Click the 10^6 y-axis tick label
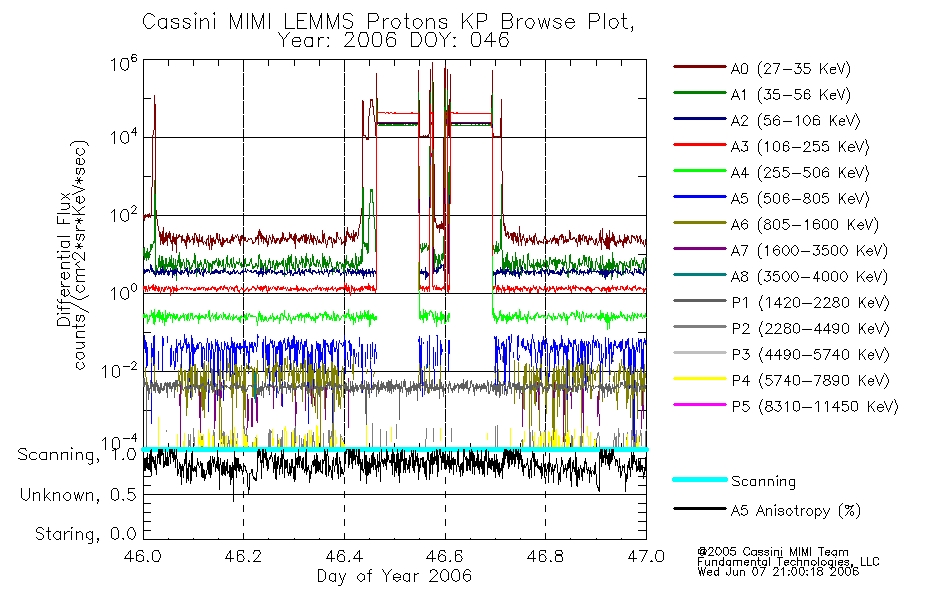Screen dimensions: 950x600 pos(124,63)
